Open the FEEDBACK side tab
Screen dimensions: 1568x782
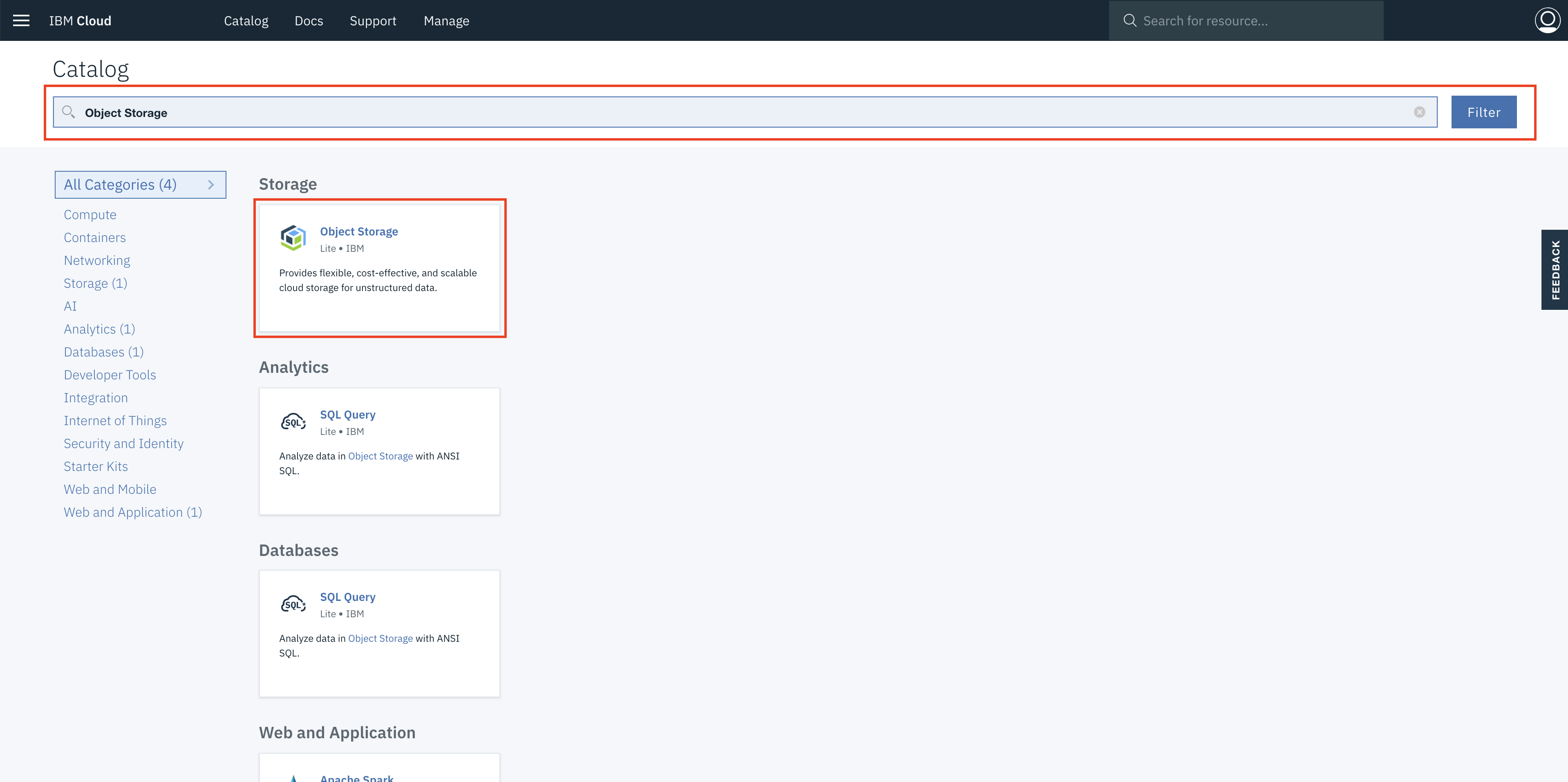click(1555, 270)
